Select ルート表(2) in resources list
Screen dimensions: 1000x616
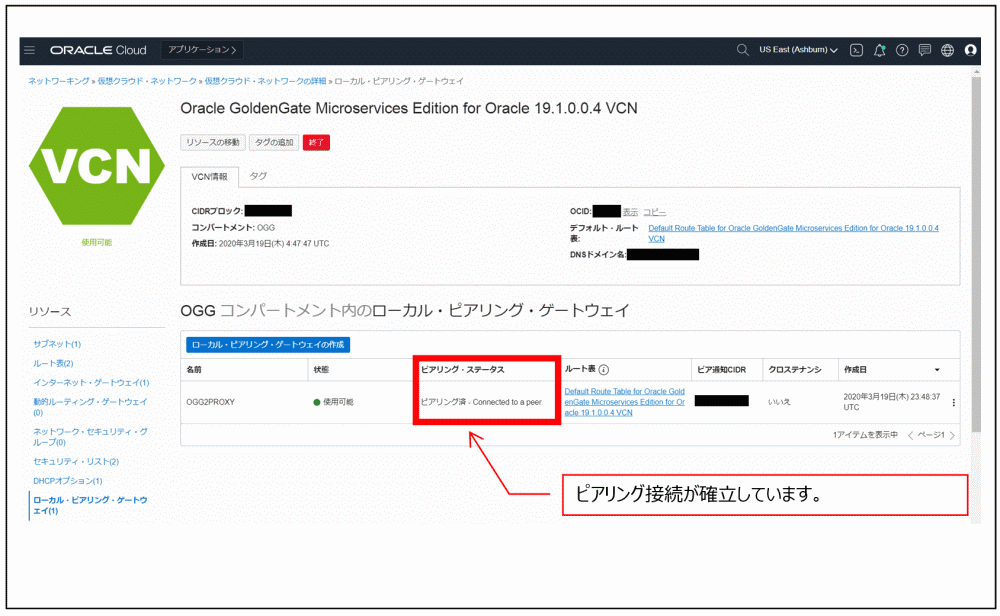coord(54,363)
